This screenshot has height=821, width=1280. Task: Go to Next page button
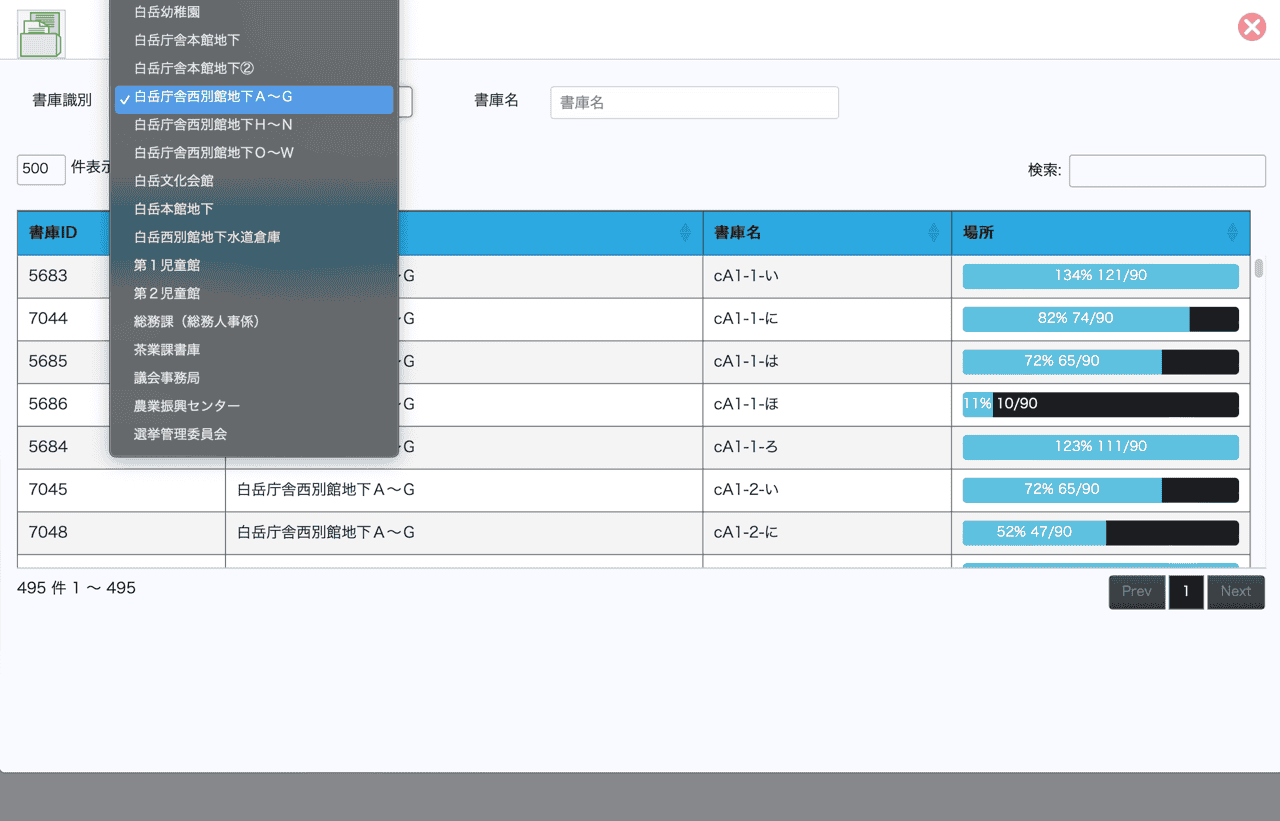click(x=1235, y=591)
